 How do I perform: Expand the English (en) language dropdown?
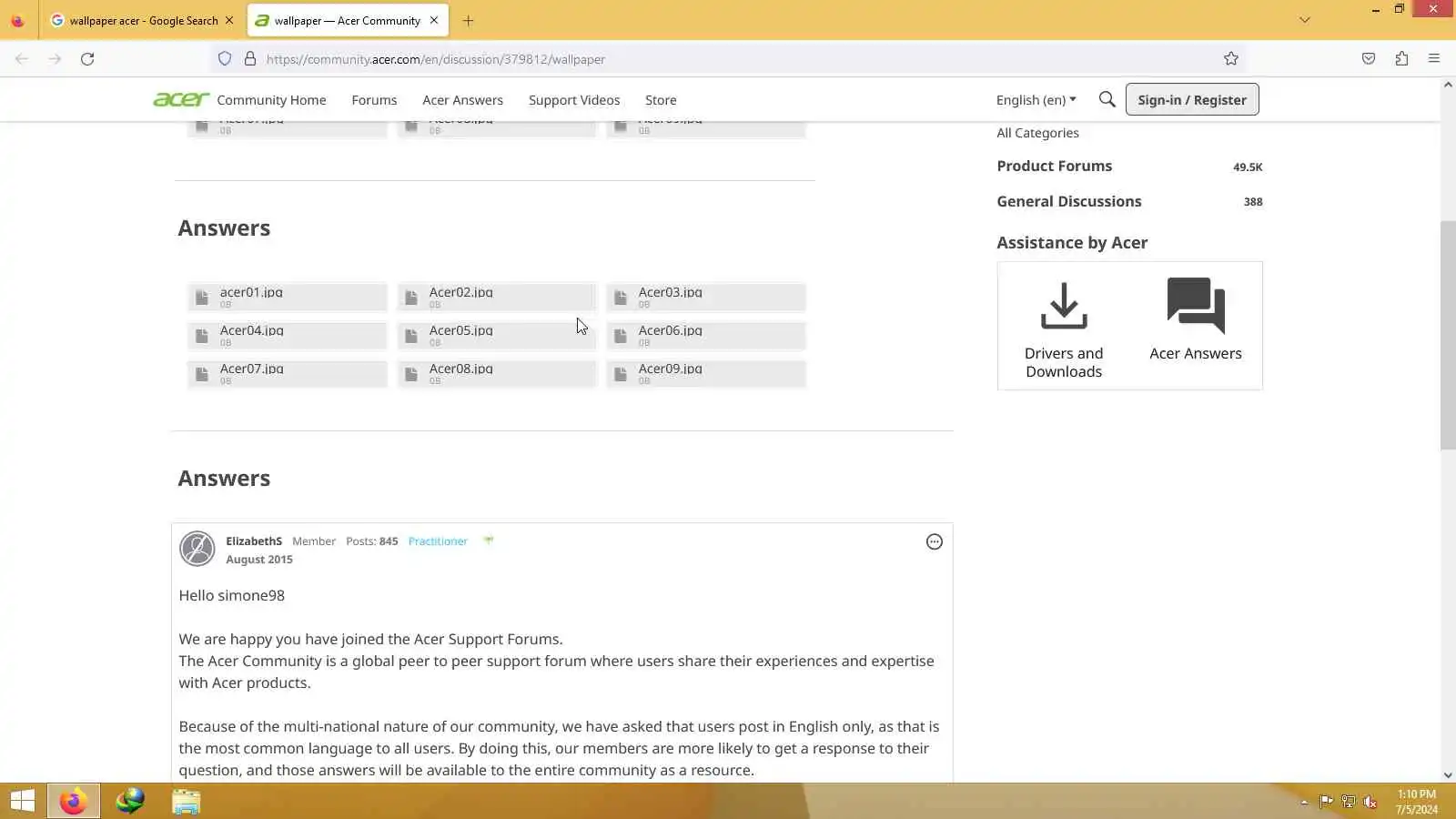coord(1036,100)
